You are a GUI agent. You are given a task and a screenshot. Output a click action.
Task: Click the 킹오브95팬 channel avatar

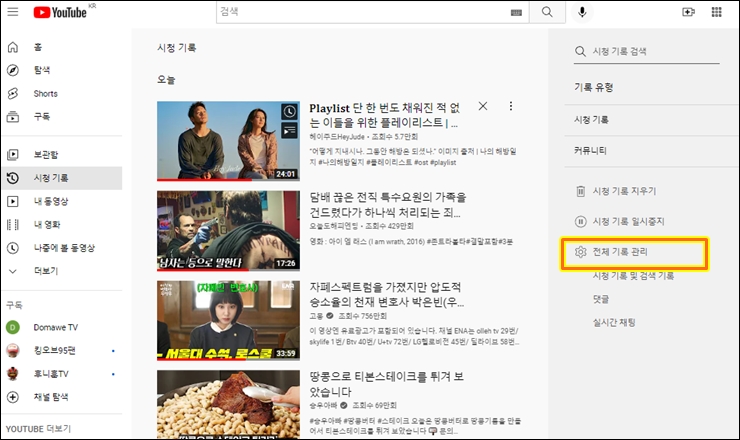pos(13,350)
